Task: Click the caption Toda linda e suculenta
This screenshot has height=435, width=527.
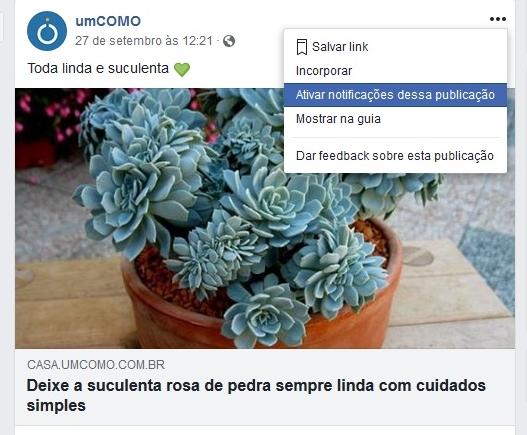Action: point(98,69)
